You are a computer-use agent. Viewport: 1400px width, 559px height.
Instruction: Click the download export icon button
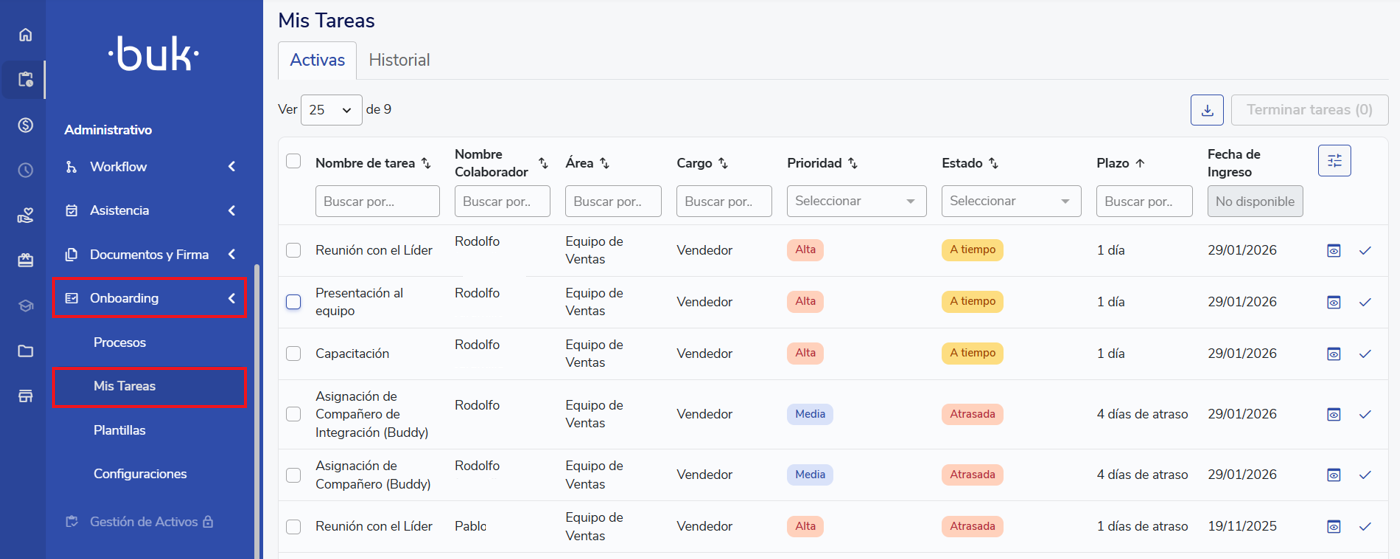click(1207, 110)
